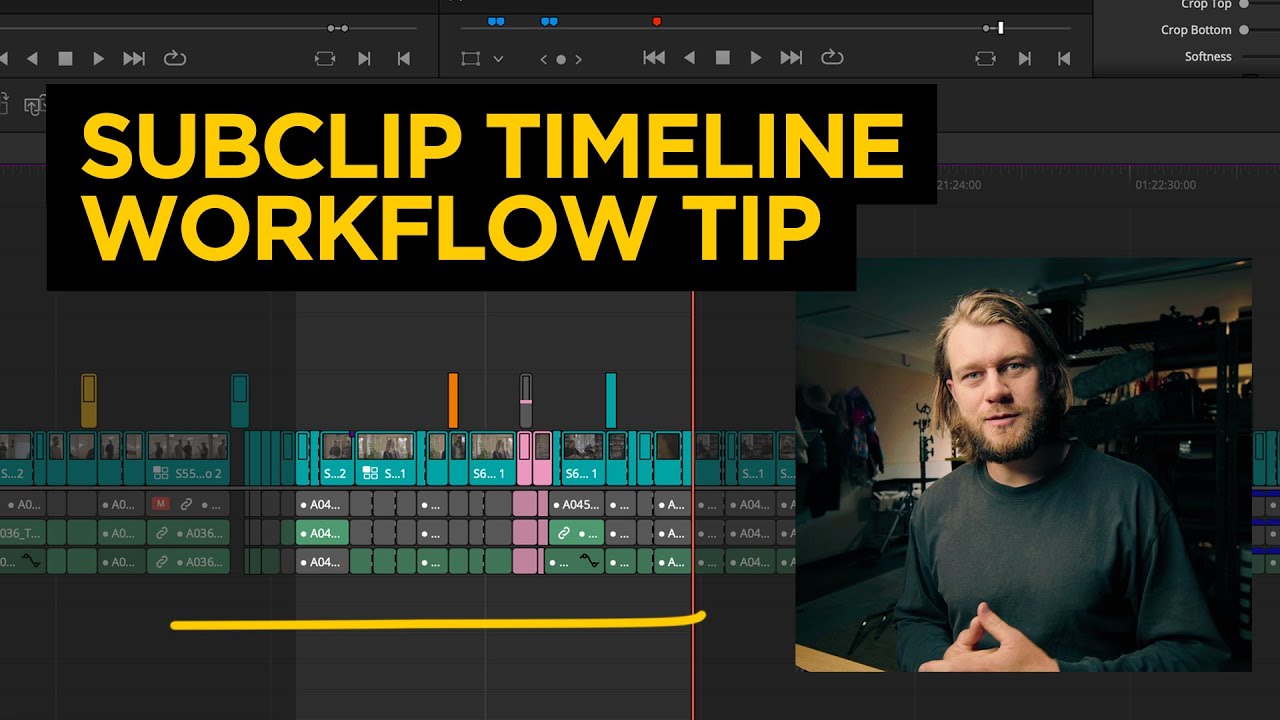Toggle loop playback in the left viewer
1280x720 pixels.
pyautogui.click(x=175, y=58)
